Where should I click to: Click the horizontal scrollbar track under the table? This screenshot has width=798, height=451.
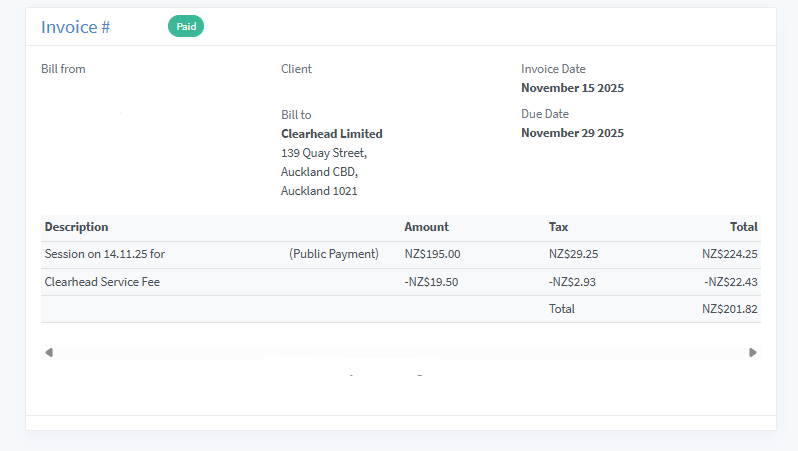point(400,352)
